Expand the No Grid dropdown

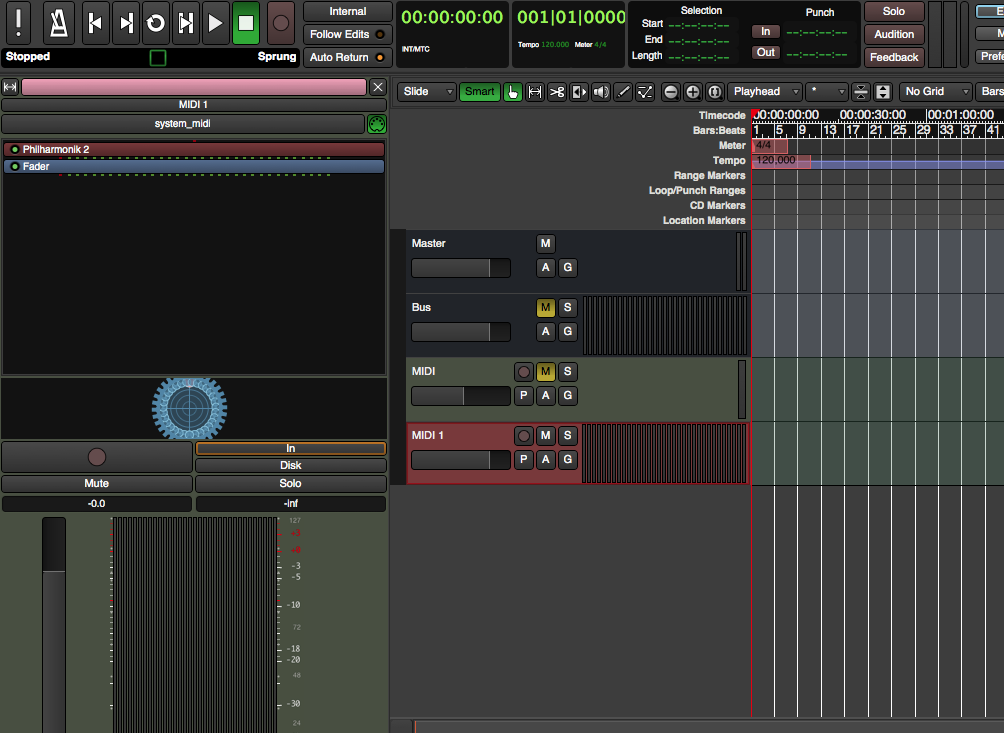pos(934,92)
